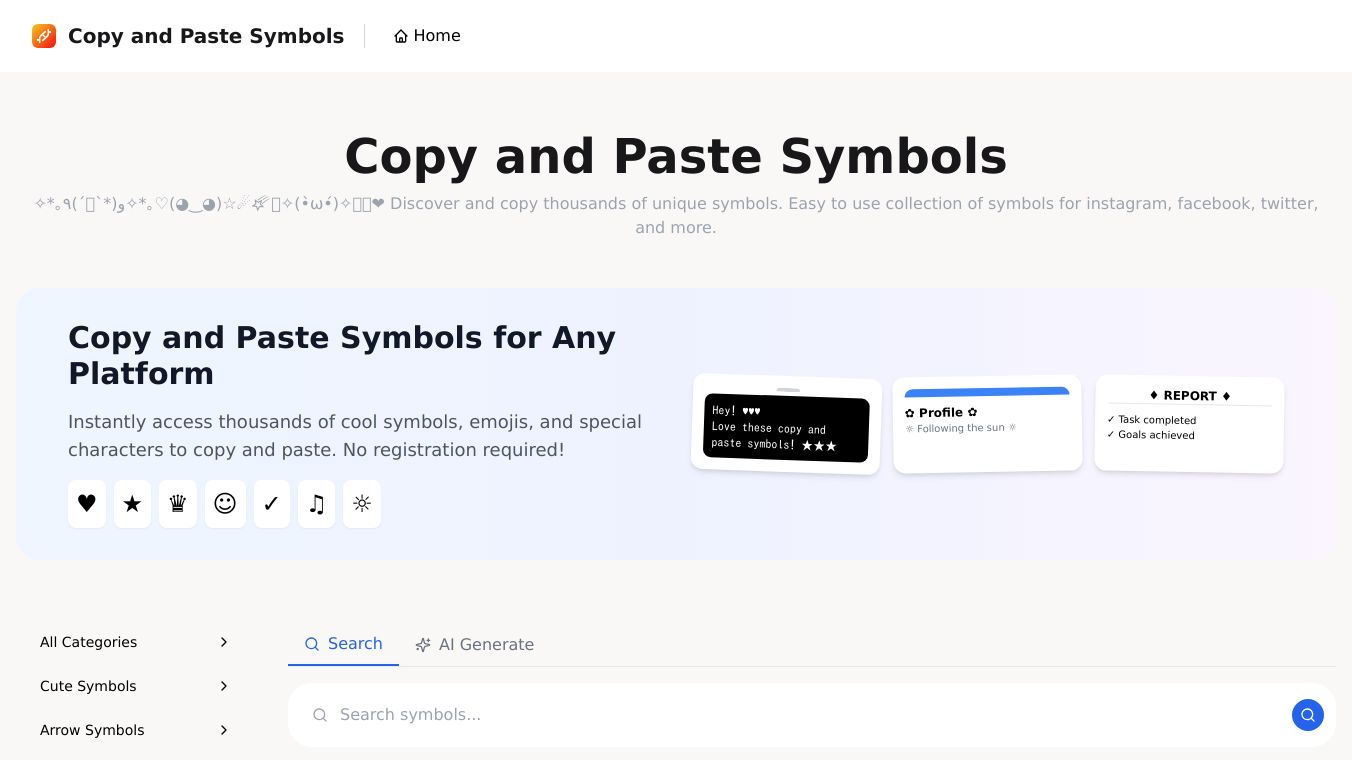The image size is (1352, 760).
Task: Copy the smiley face symbol
Action: pyautogui.click(x=225, y=504)
